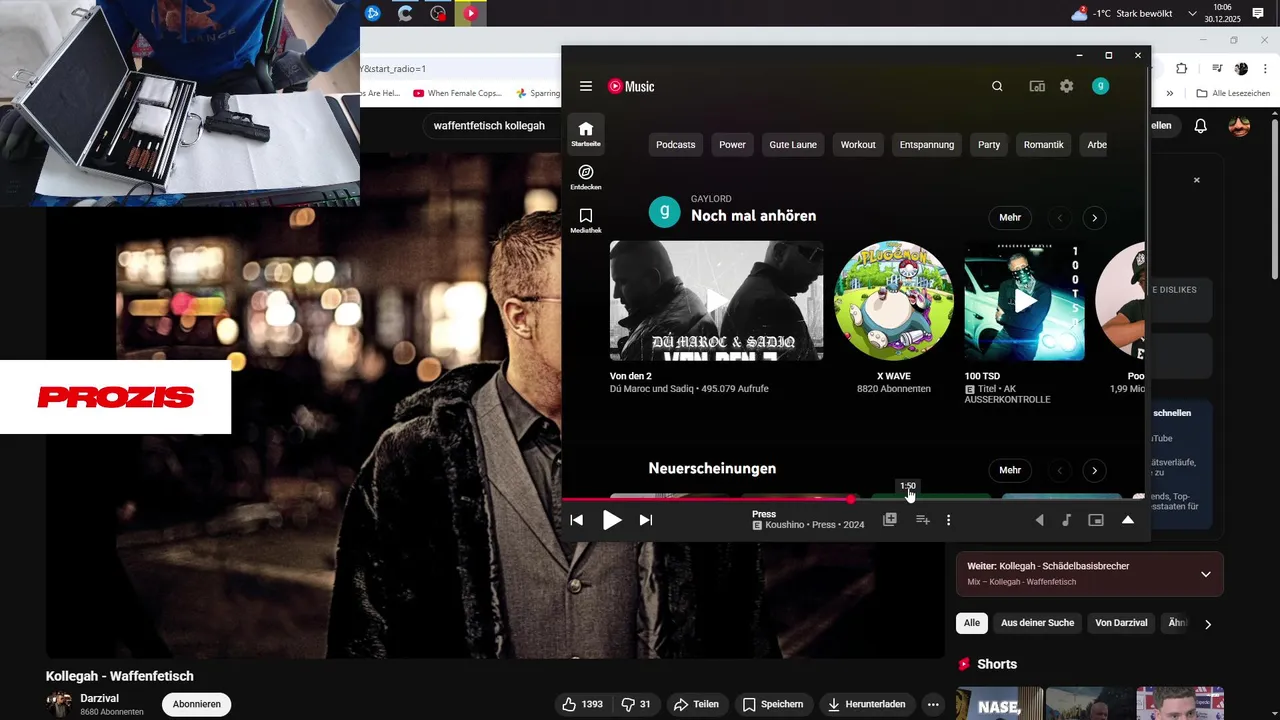
Task: Go to next items in Neuerscheinungen
Action: point(1094,470)
